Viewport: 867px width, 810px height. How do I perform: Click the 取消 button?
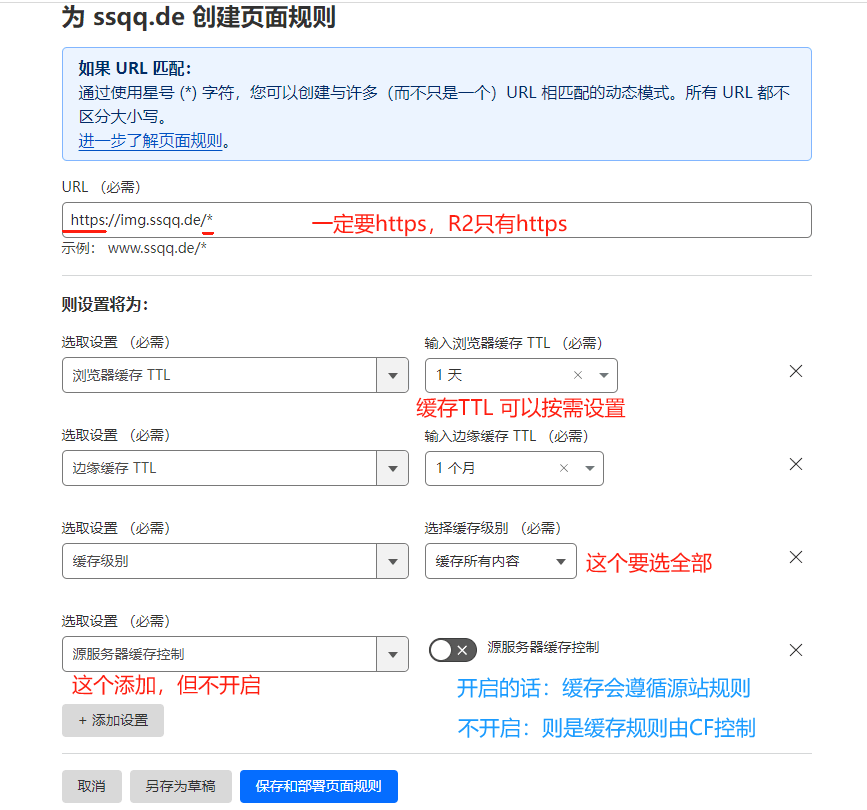click(91, 786)
